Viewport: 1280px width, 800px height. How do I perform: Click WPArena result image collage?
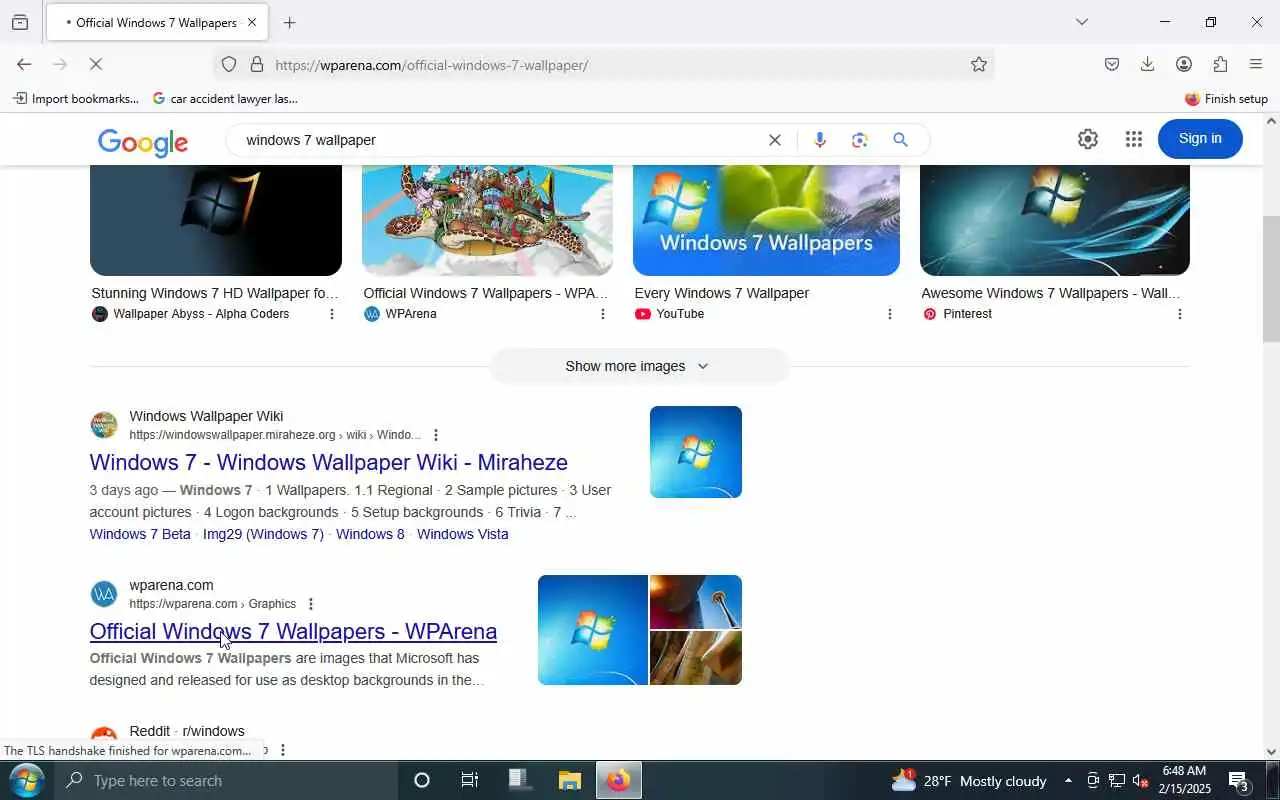tap(640, 630)
